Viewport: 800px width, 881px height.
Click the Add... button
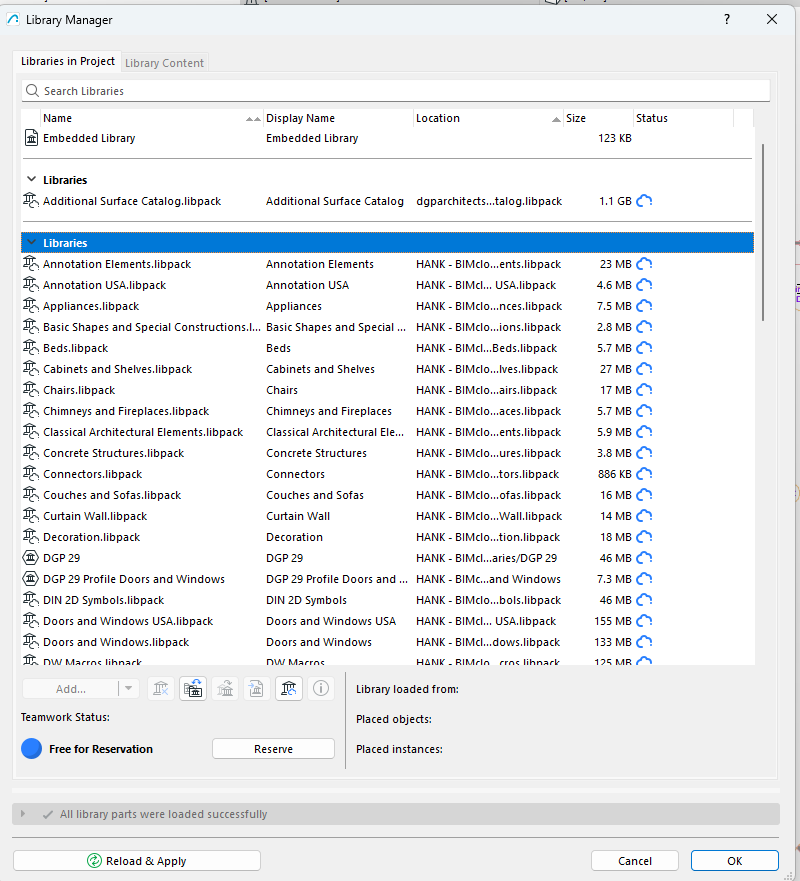[x=70, y=688]
